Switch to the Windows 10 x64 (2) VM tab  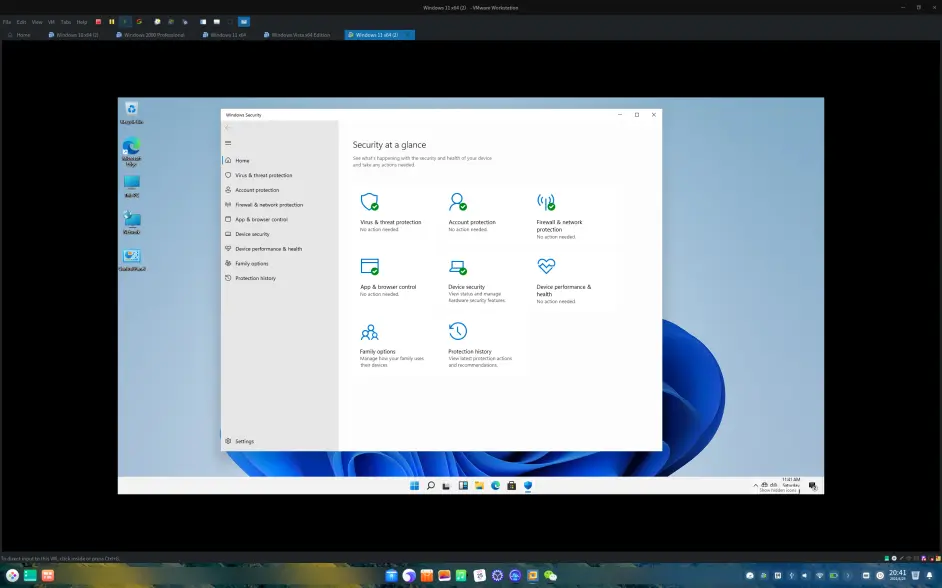tap(74, 35)
